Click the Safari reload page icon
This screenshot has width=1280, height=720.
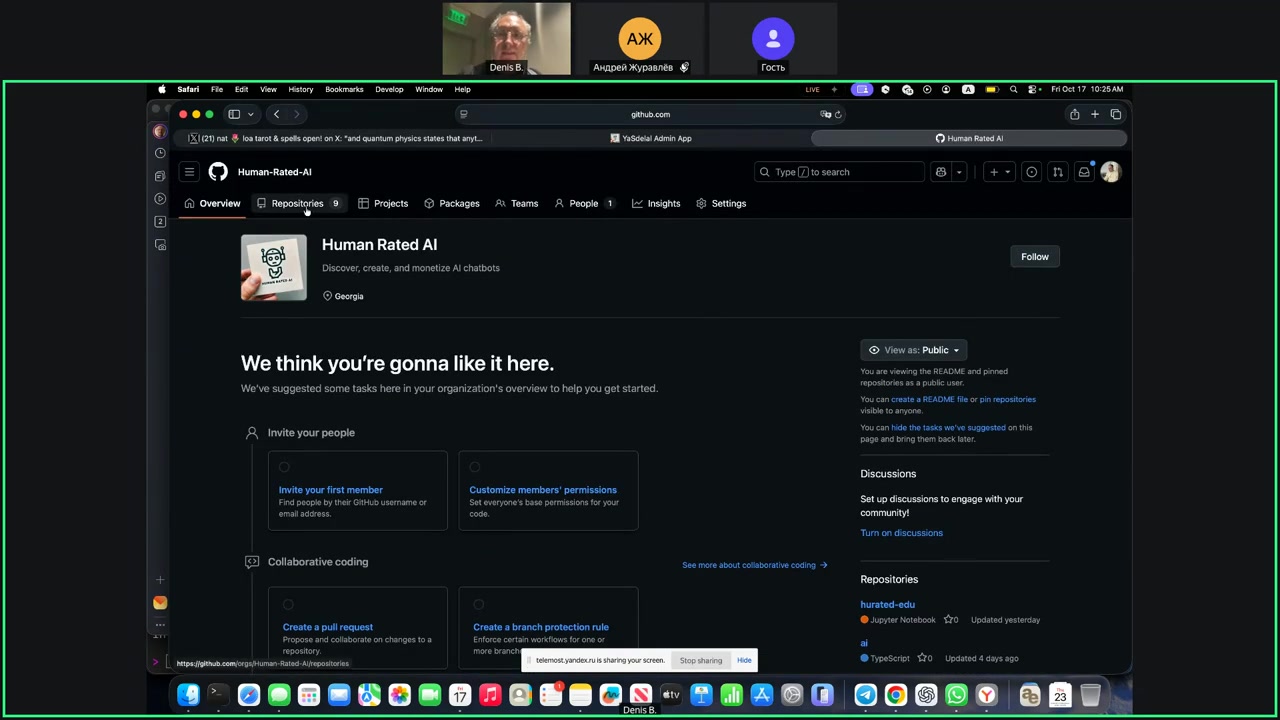pos(838,114)
